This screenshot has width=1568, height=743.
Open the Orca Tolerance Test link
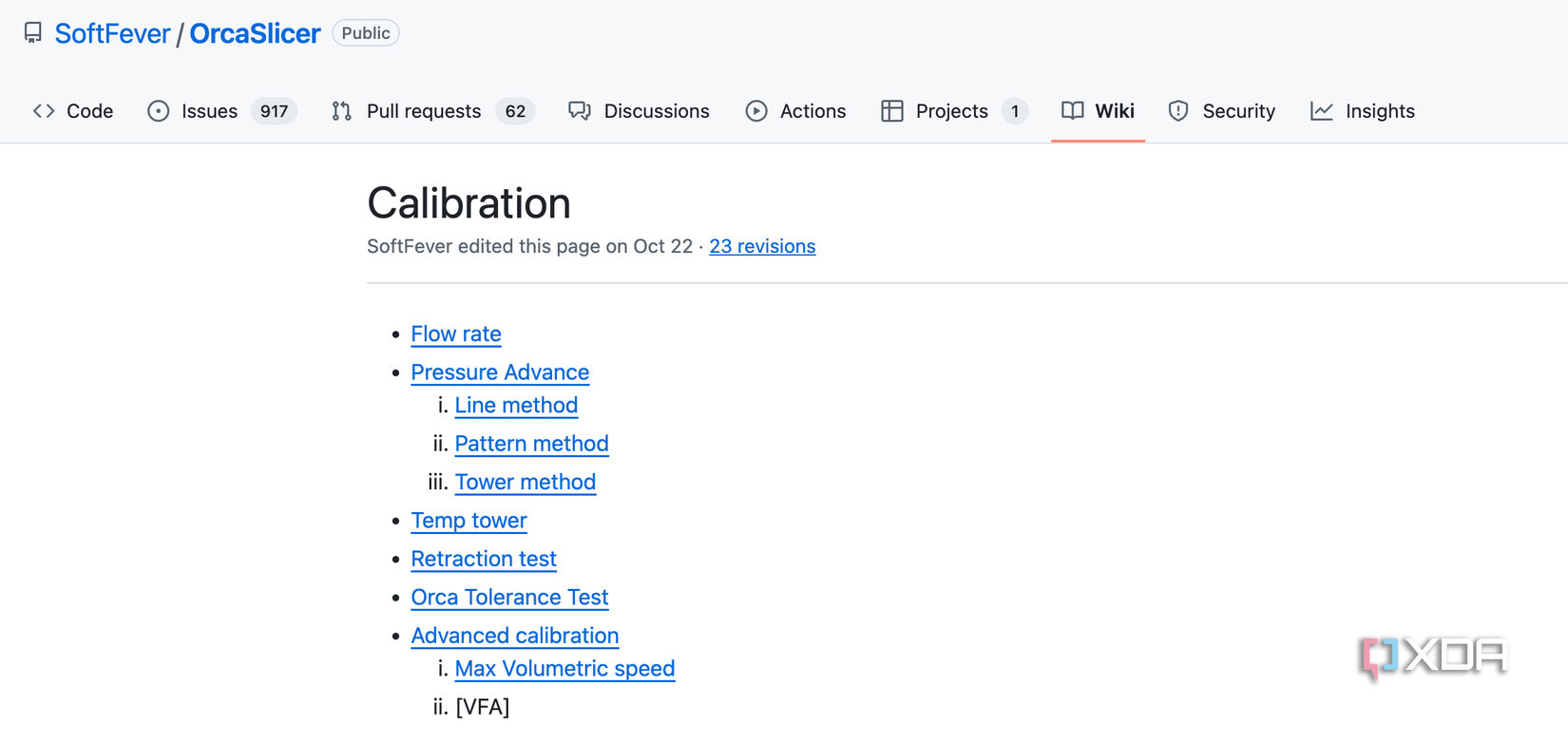[x=509, y=598]
